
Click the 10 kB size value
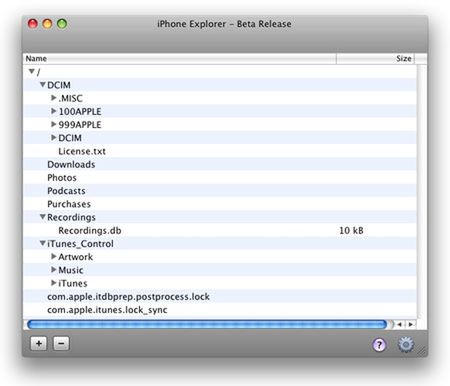coord(351,231)
